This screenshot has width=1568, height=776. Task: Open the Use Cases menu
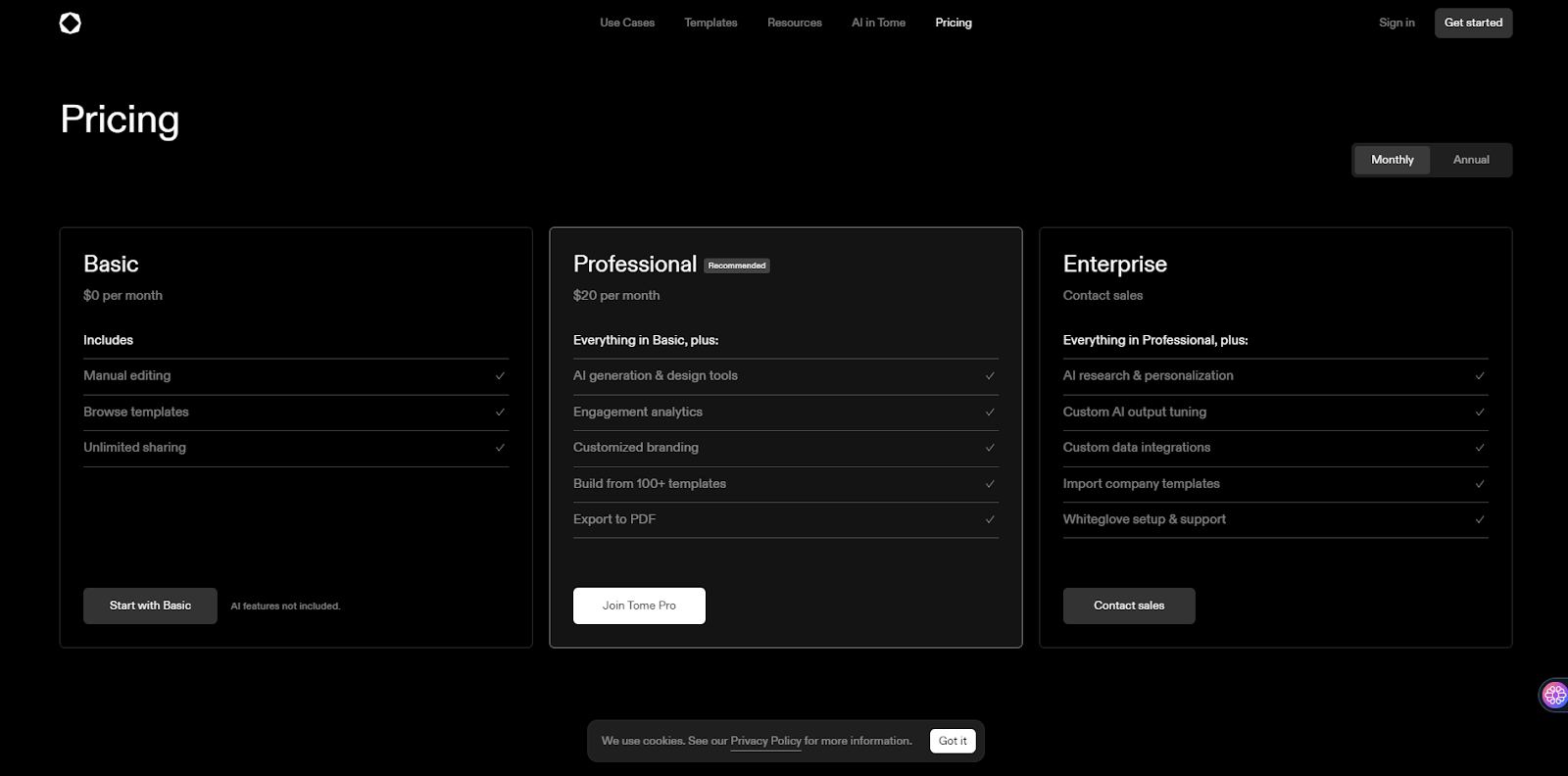pos(627,23)
